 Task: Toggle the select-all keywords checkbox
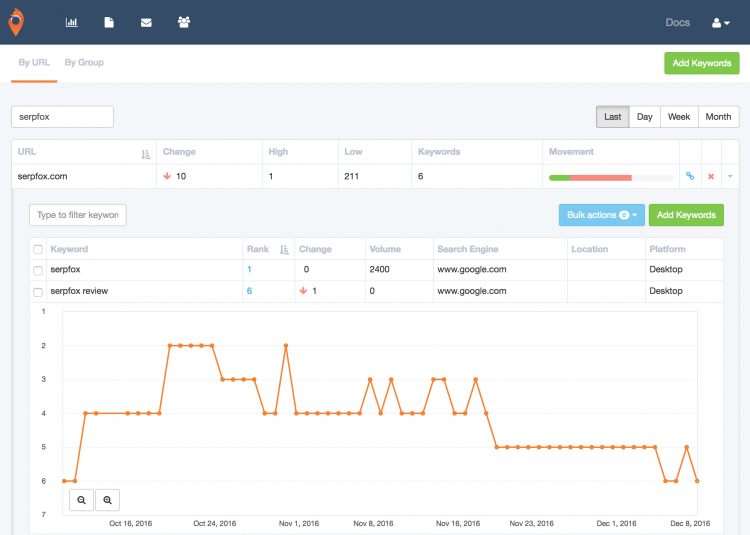pyautogui.click(x=38, y=249)
